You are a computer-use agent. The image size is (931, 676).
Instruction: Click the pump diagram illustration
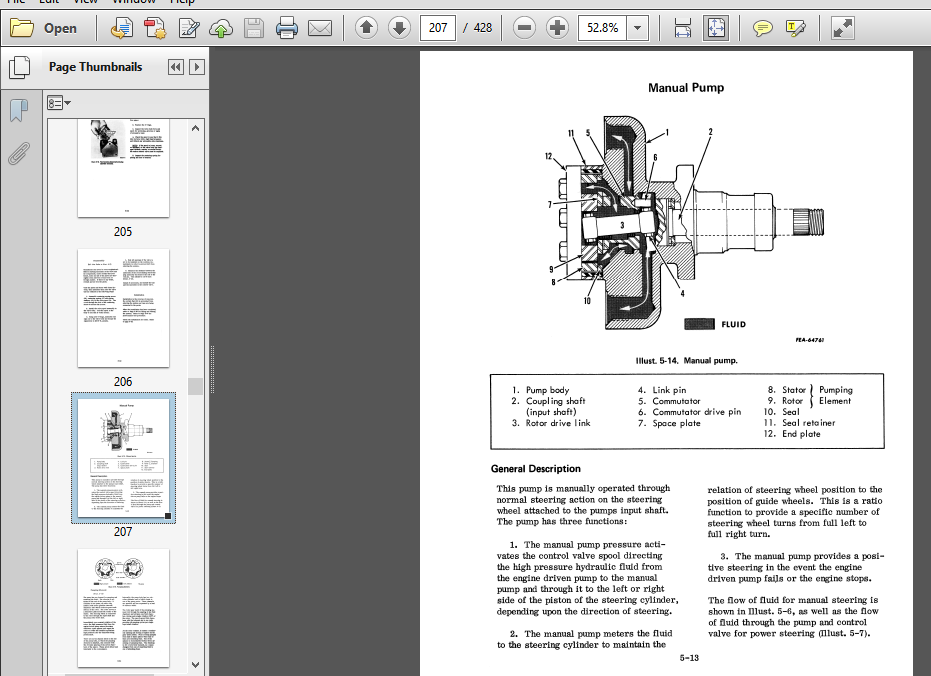tap(685, 224)
